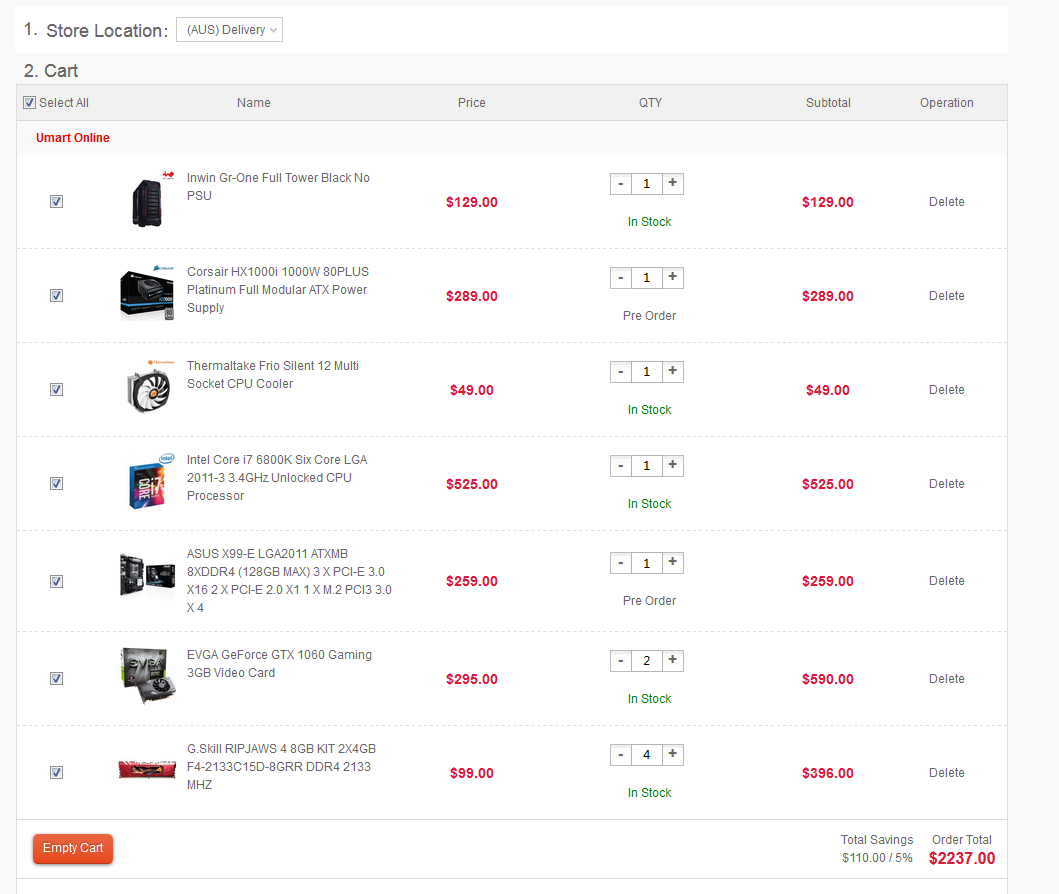Increase quantity of ASUS X99-E motherboard
Image resolution: width=1059 pixels, height=894 pixels.
[x=673, y=563]
